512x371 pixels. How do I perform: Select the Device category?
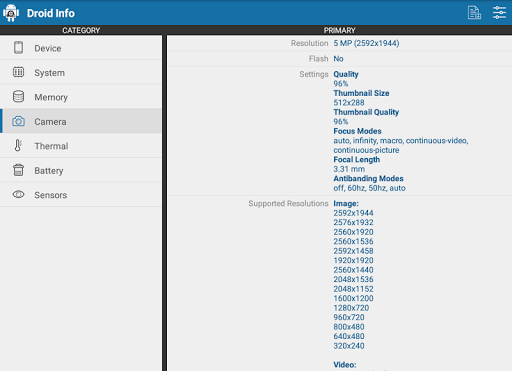pos(81,48)
